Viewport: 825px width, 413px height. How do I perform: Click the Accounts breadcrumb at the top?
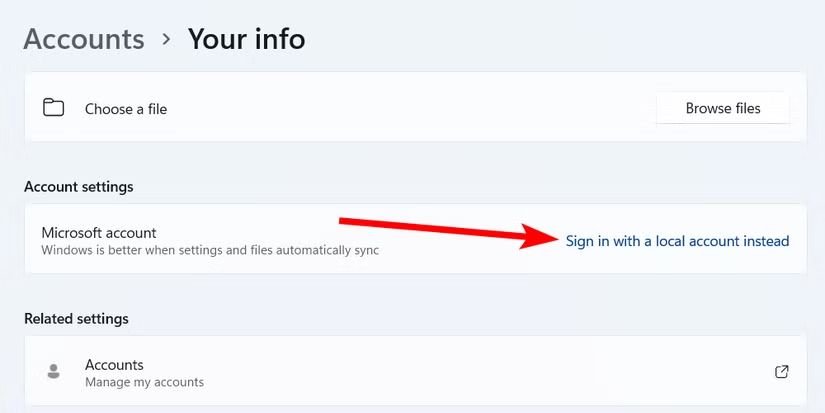click(84, 39)
